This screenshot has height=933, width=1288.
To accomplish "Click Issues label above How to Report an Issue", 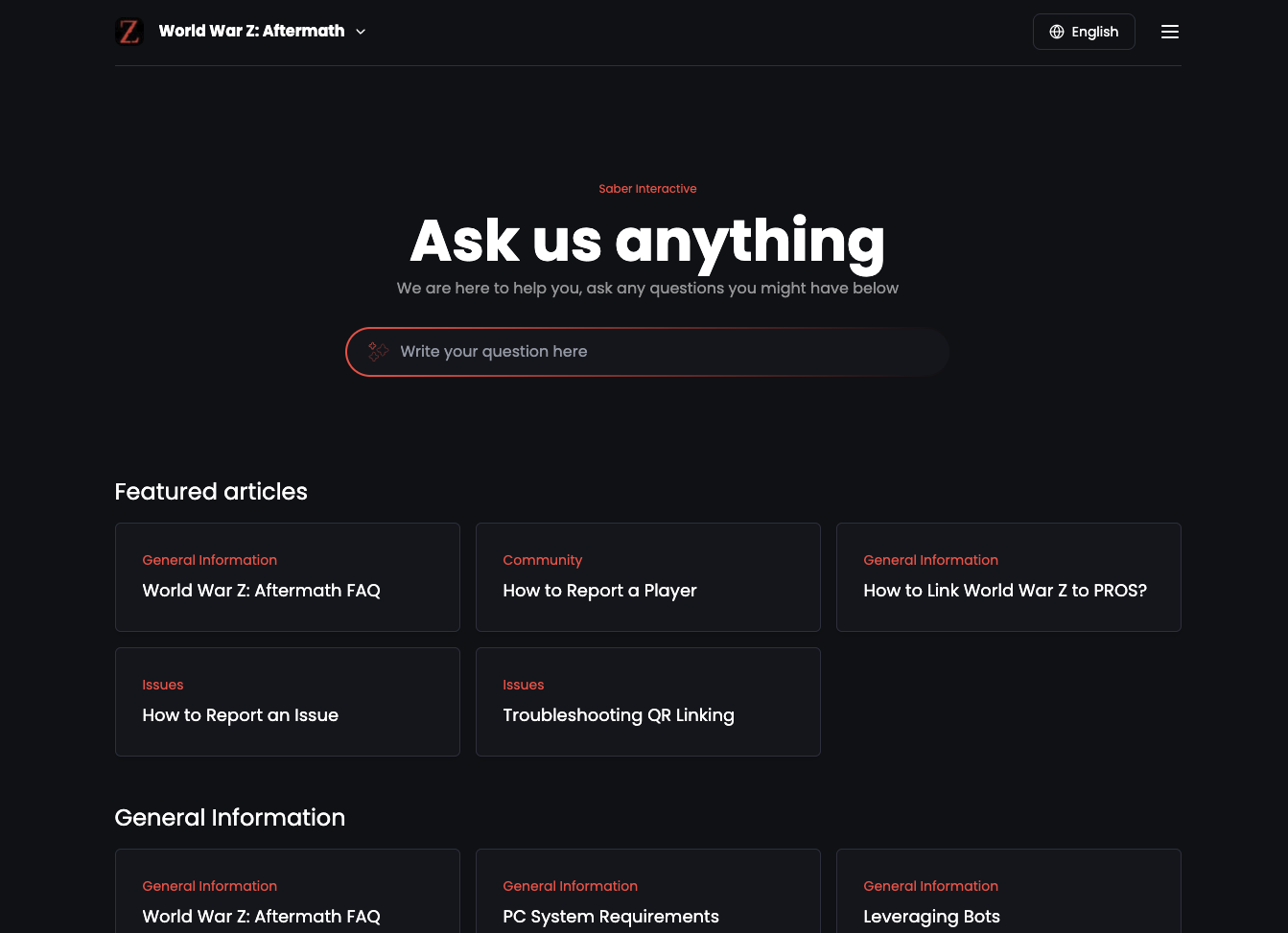I will (162, 685).
